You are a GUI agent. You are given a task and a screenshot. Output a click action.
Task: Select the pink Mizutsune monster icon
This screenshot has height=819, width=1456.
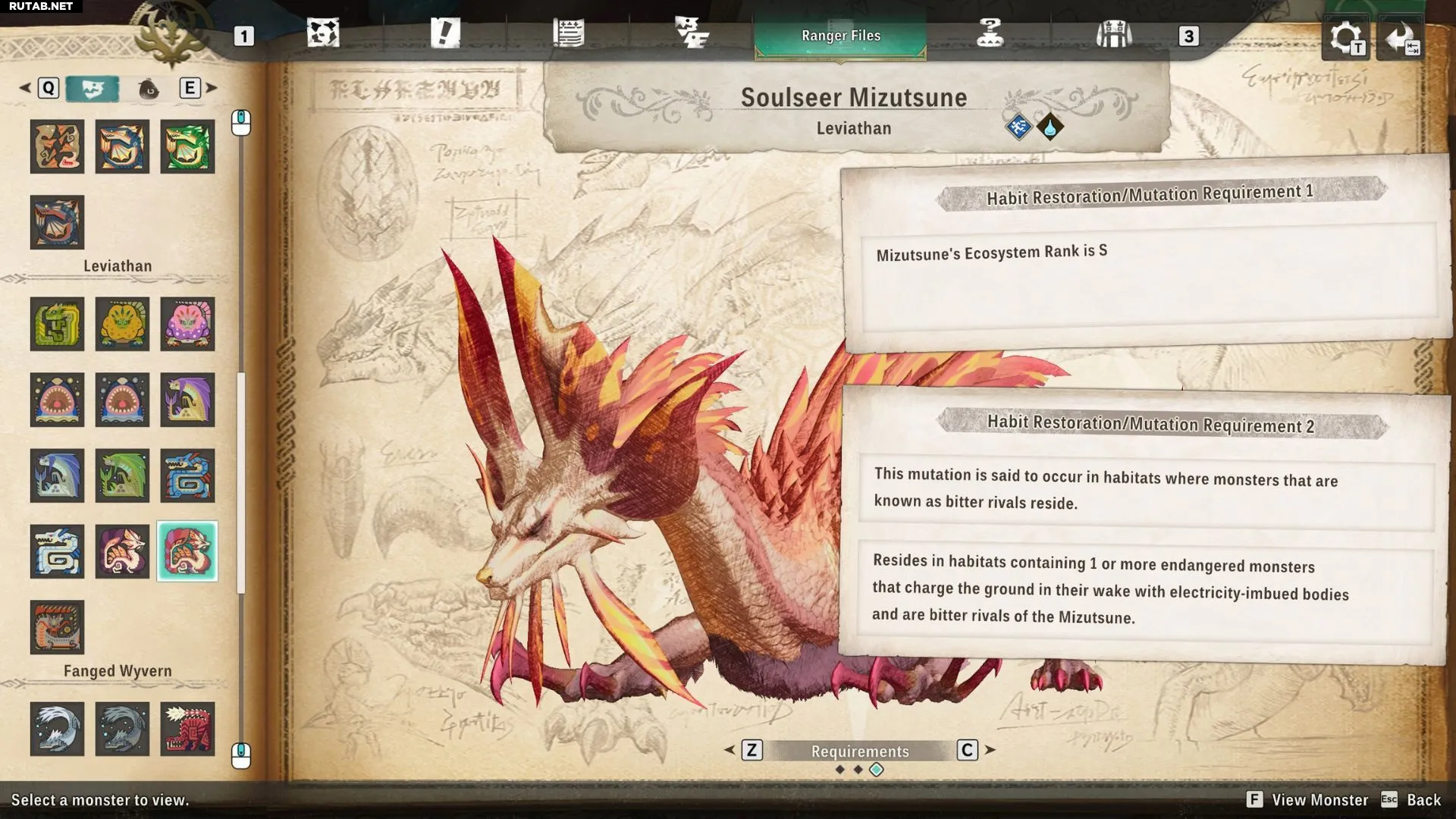coord(122,551)
